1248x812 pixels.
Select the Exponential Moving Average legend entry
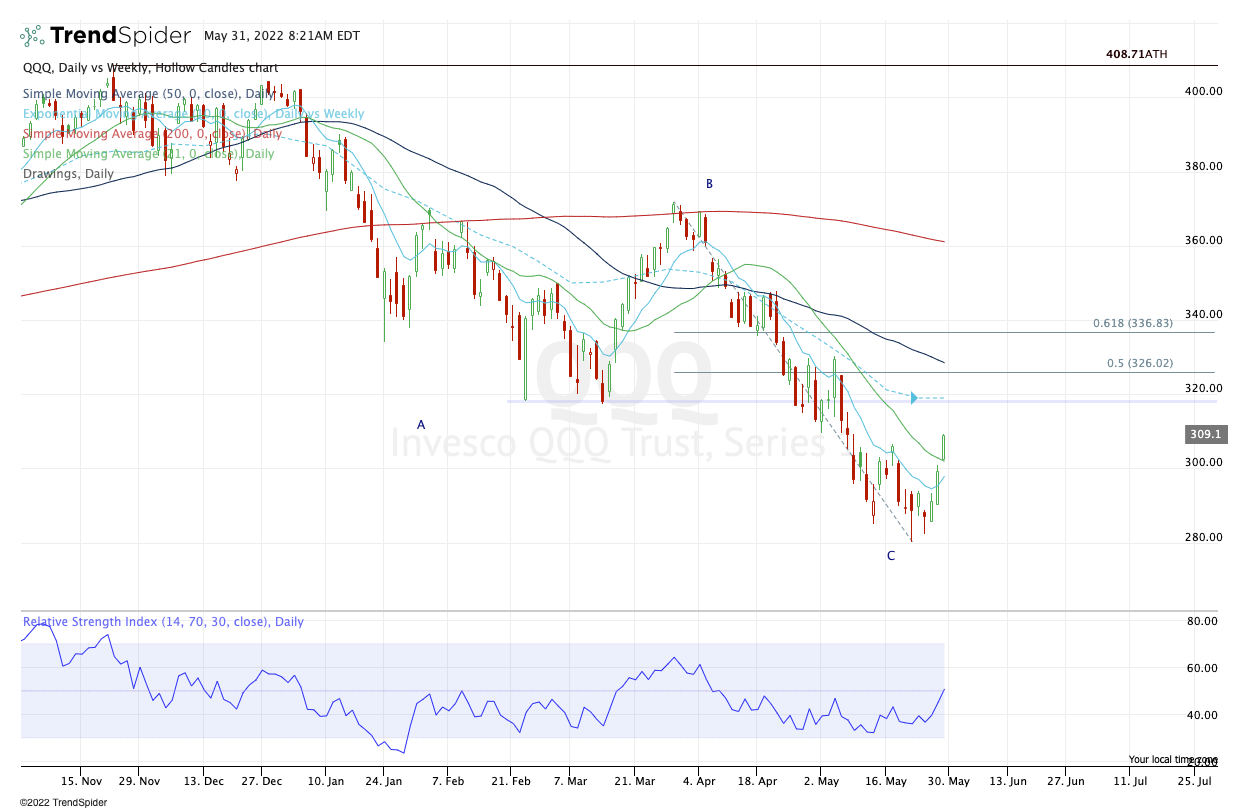194,114
